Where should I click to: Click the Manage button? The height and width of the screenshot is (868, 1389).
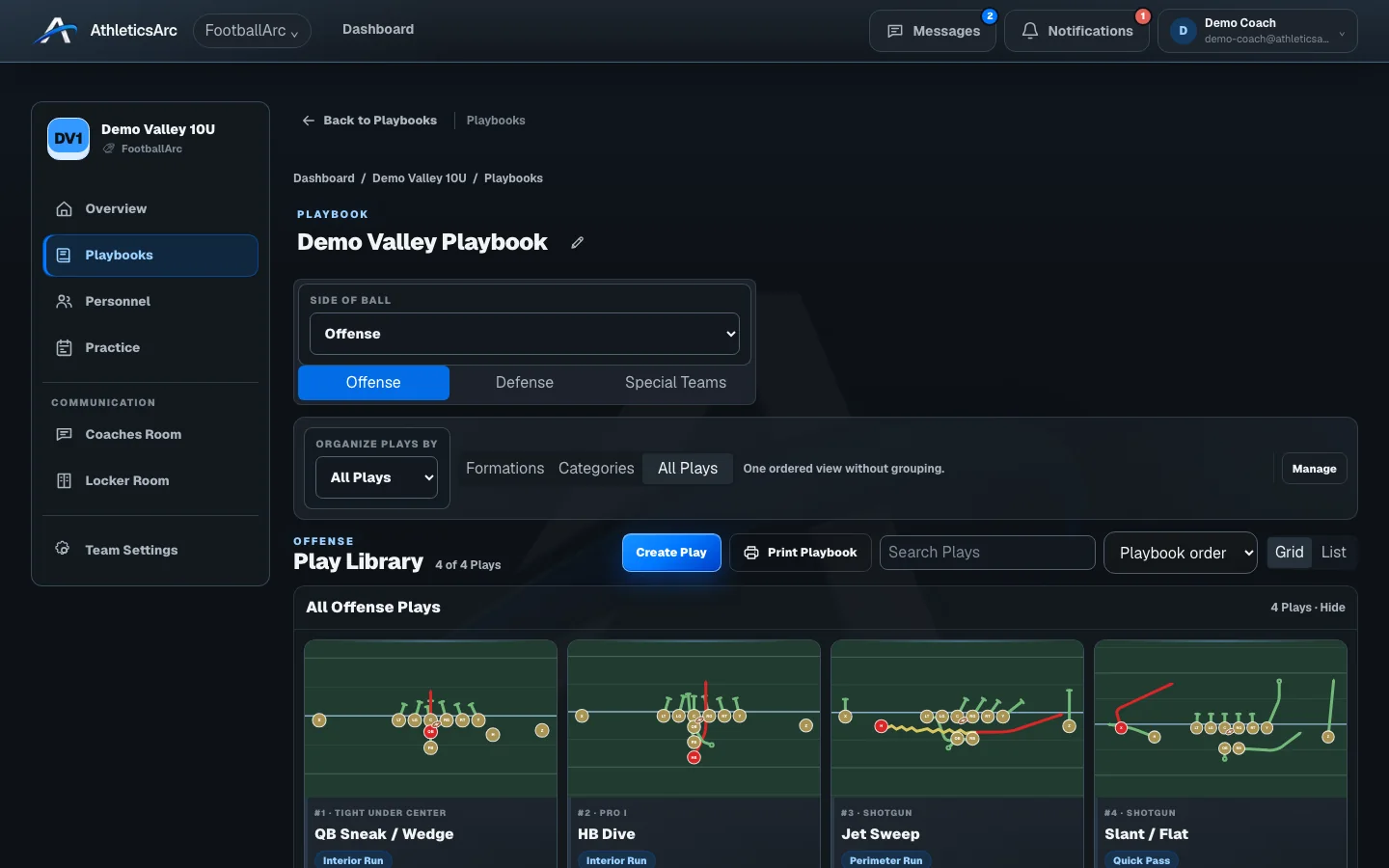tap(1314, 469)
